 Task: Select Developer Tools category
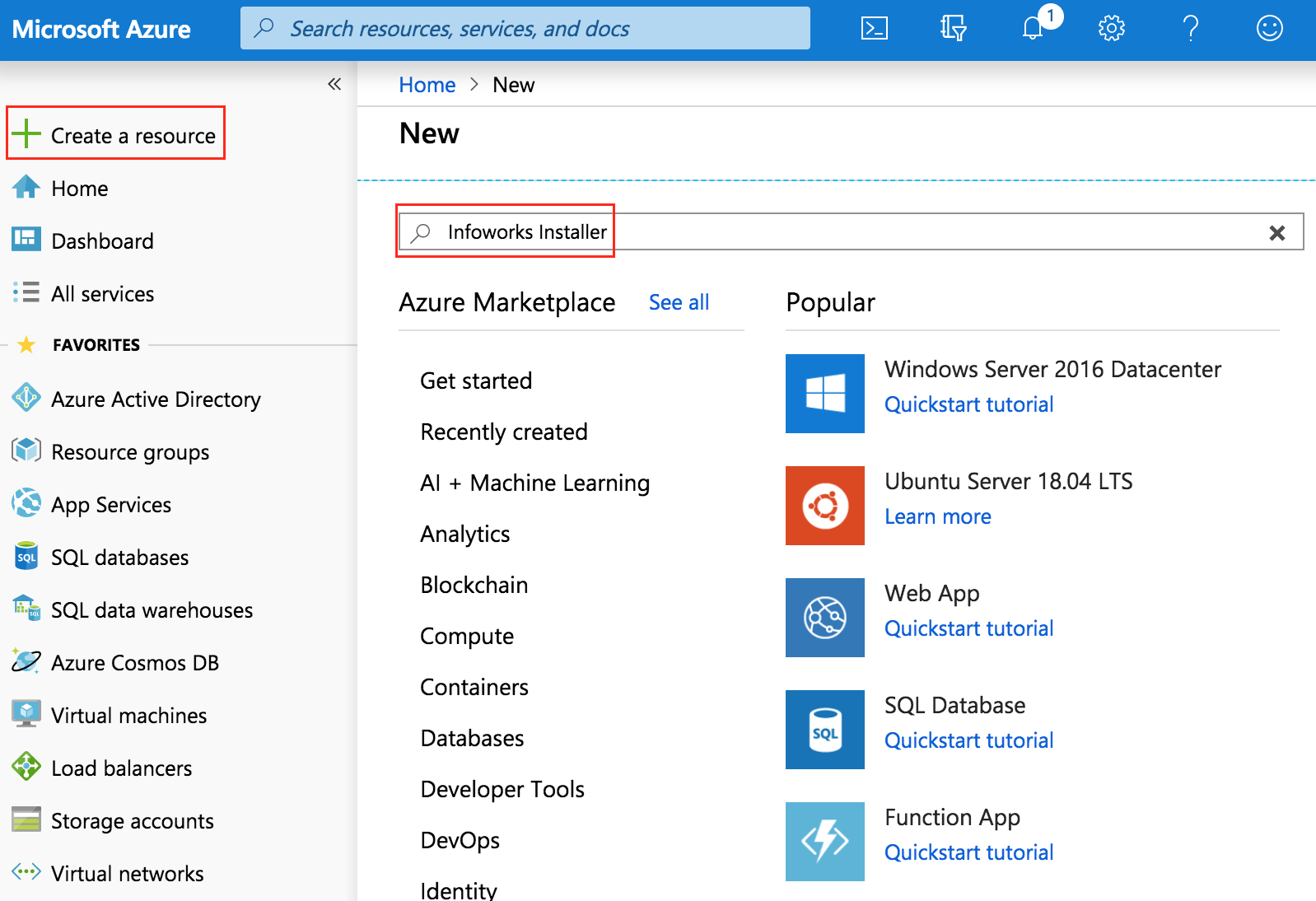coord(502,789)
